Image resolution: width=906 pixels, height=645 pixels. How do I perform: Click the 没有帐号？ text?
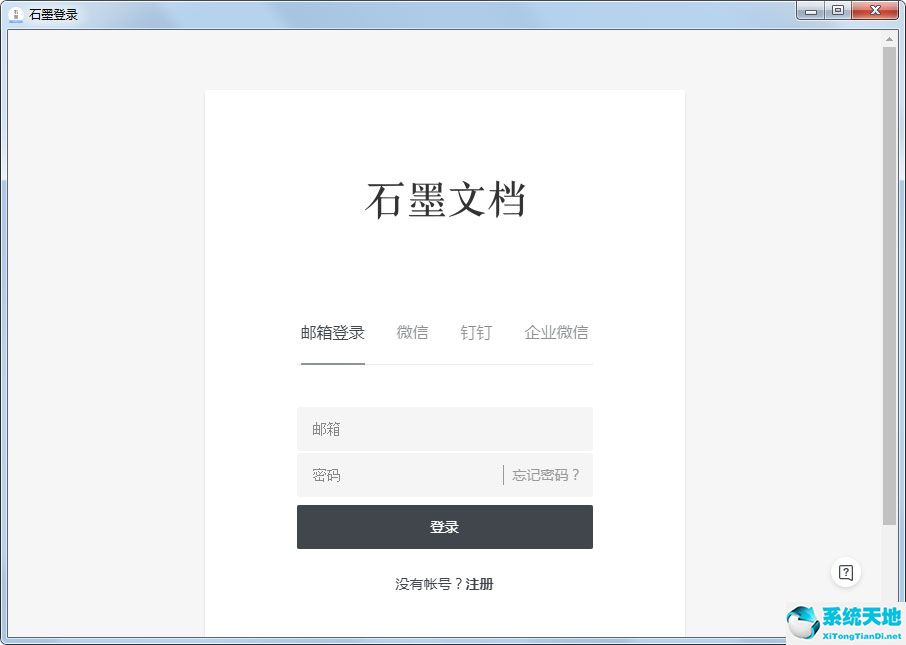tap(429, 584)
